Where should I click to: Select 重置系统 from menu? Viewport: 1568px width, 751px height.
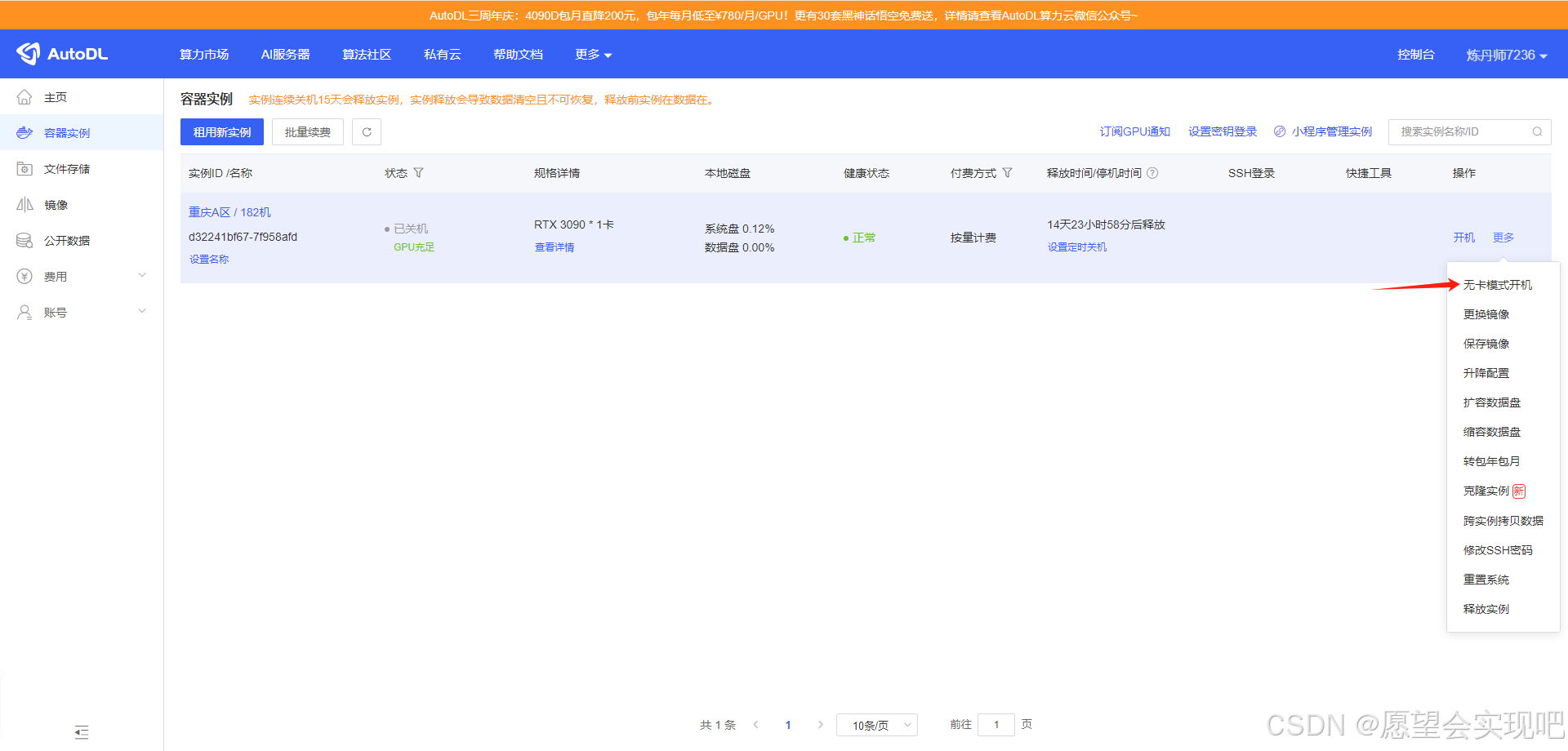point(1486,580)
